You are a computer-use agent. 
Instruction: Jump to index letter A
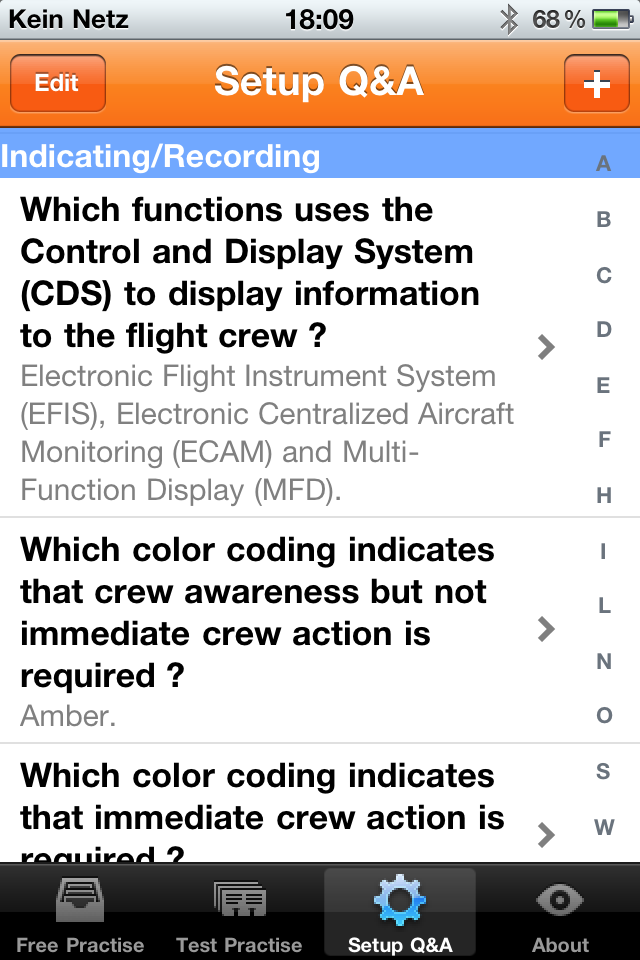pos(603,164)
